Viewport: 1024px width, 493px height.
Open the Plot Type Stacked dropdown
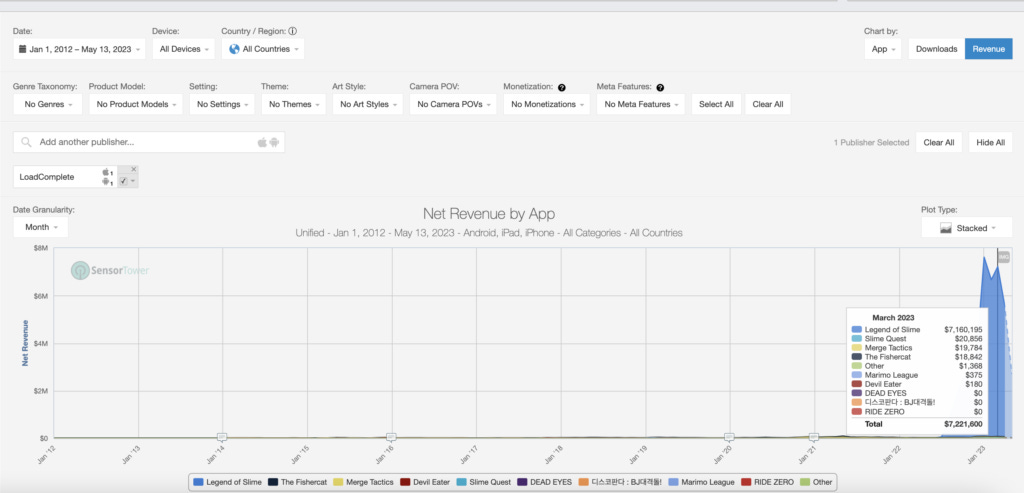coord(967,228)
